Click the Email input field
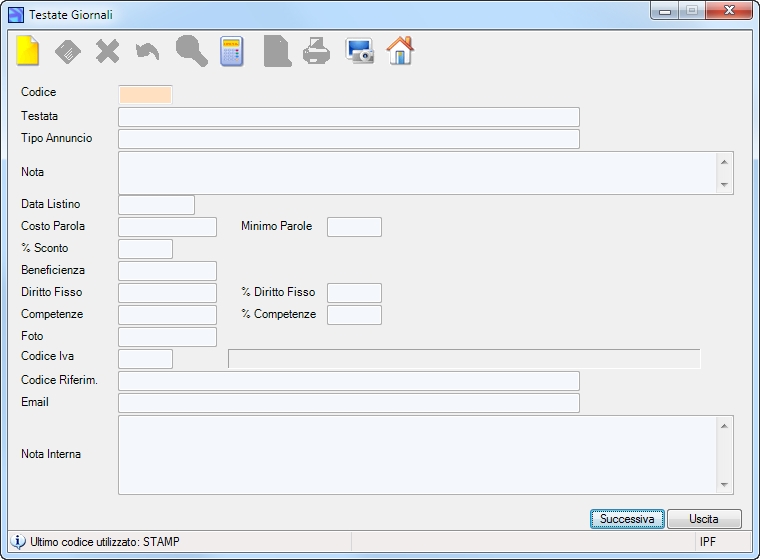The image size is (760, 560). pyautogui.click(x=349, y=403)
